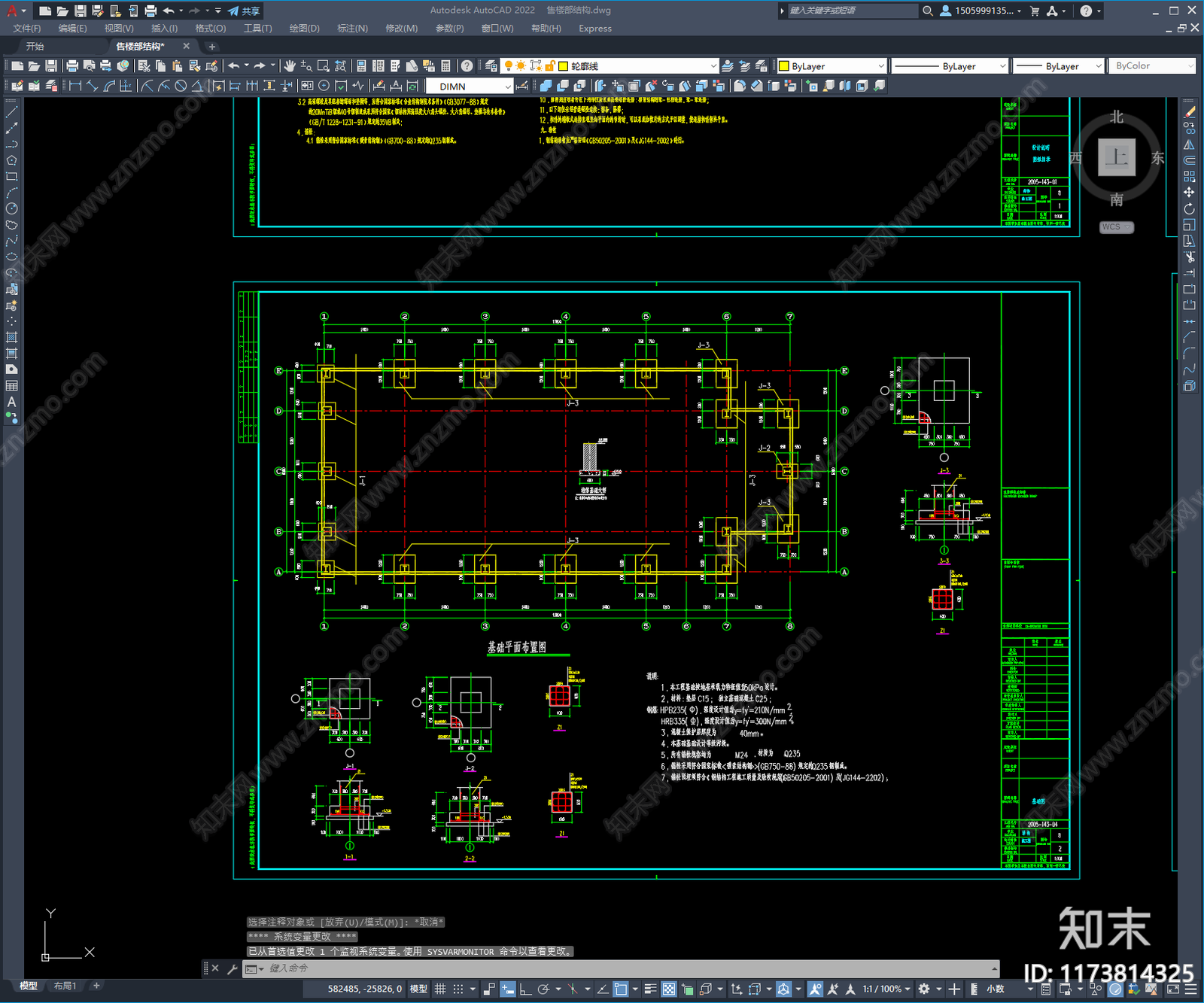Expand the user account 1505999135 dropdown

(981, 11)
